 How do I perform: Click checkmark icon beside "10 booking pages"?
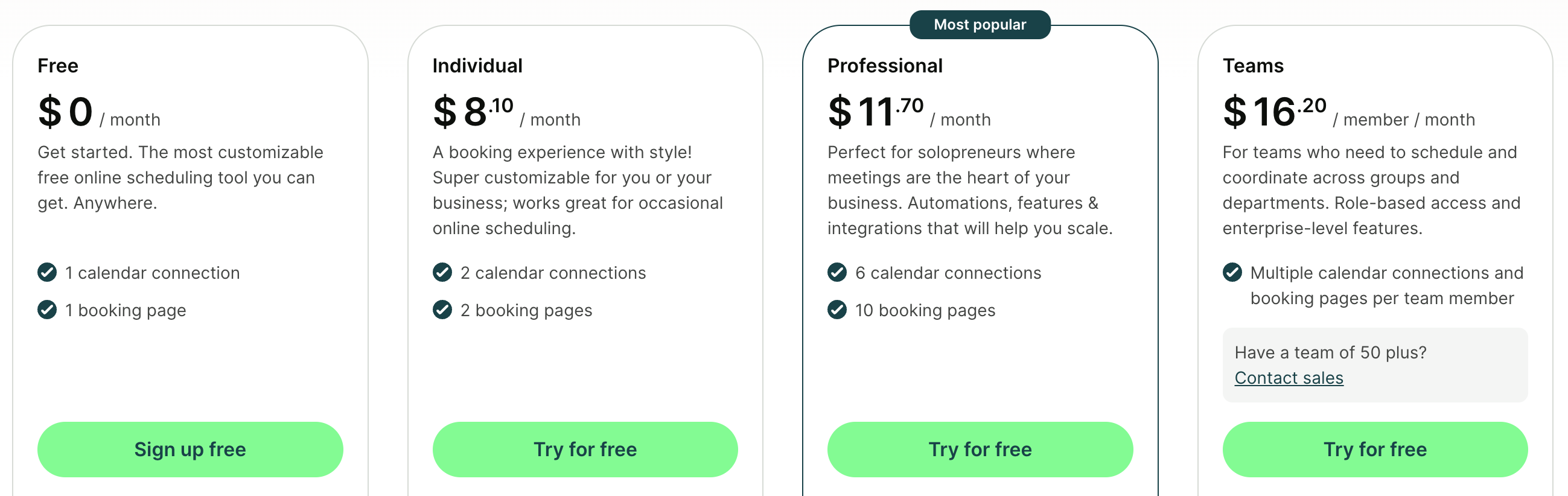coord(837,310)
